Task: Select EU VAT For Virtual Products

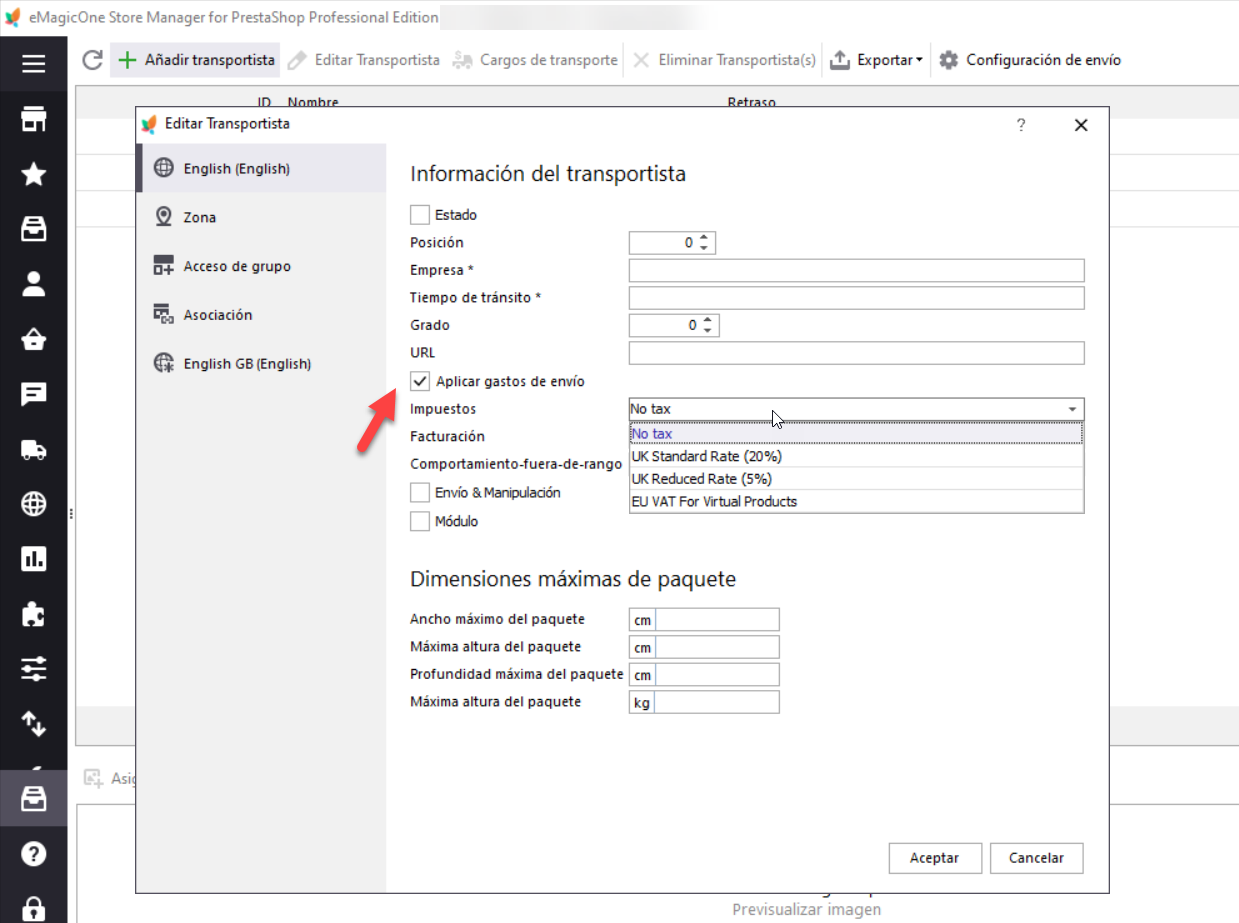Action: pyautogui.click(x=857, y=501)
